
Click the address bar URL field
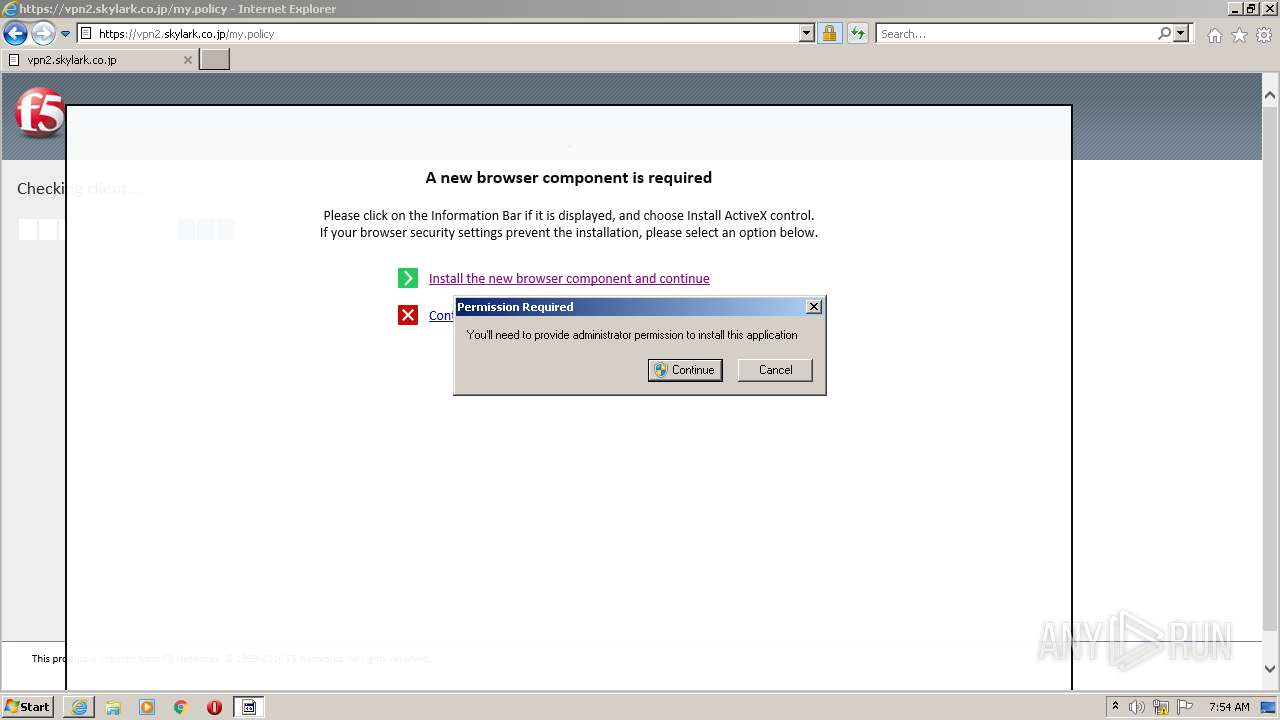pyautogui.click(x=439, y=34)
